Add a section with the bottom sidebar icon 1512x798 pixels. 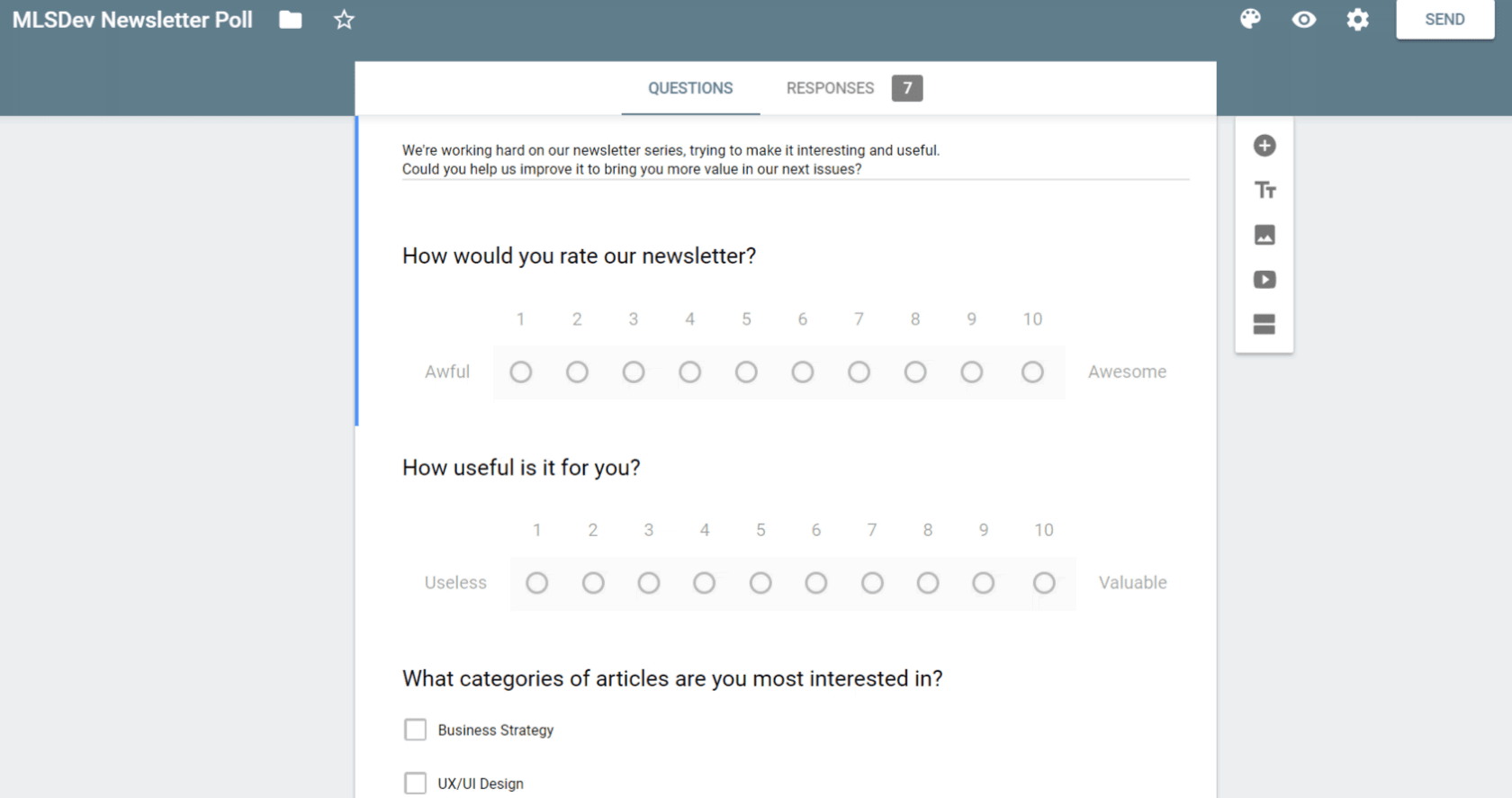pos(1264,324)
